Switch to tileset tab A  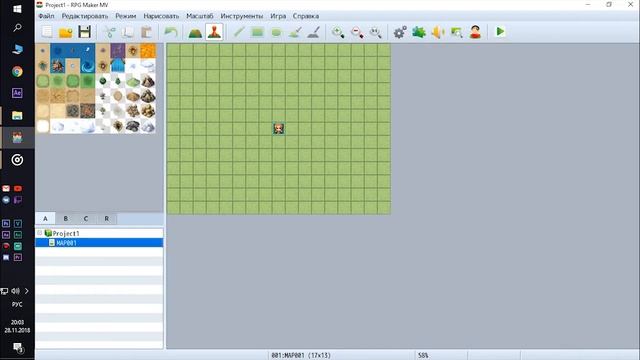coord(45,218)
